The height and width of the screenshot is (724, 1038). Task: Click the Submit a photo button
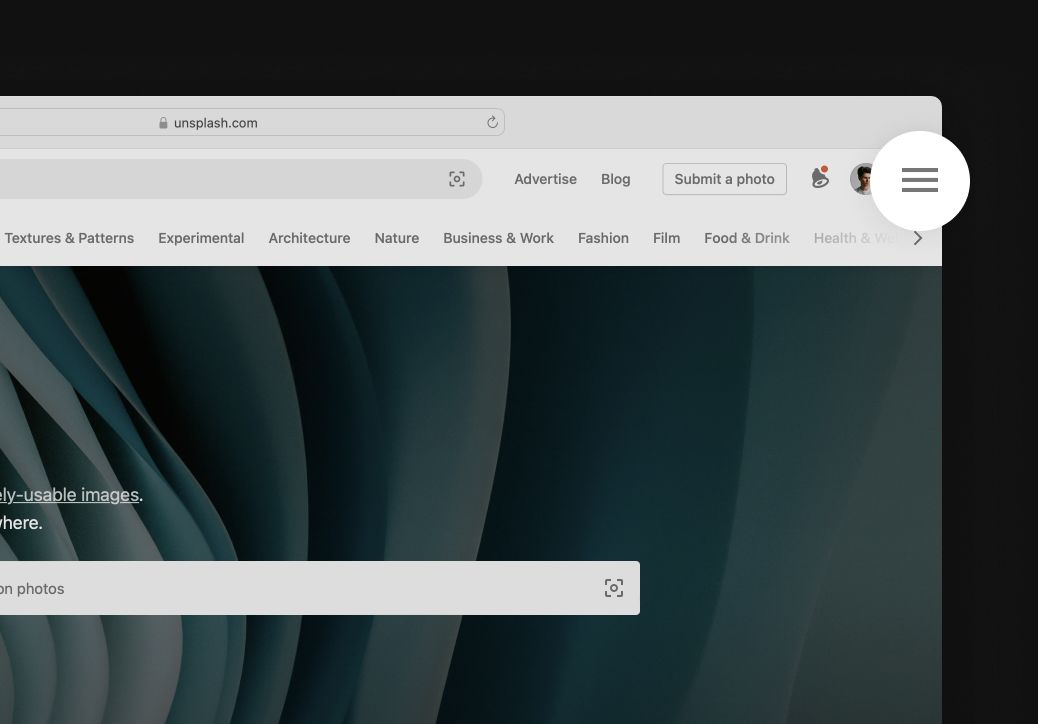click(724, 179)
